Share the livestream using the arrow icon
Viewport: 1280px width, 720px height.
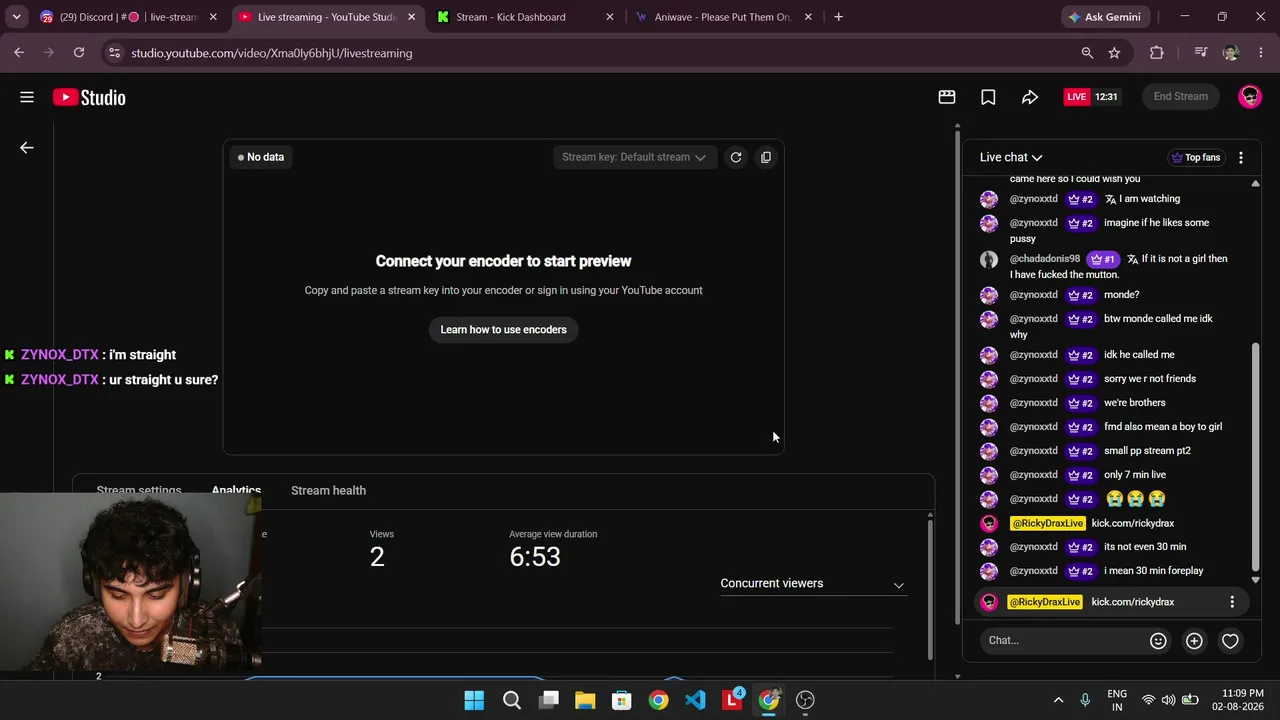[x=1030, y=97]
